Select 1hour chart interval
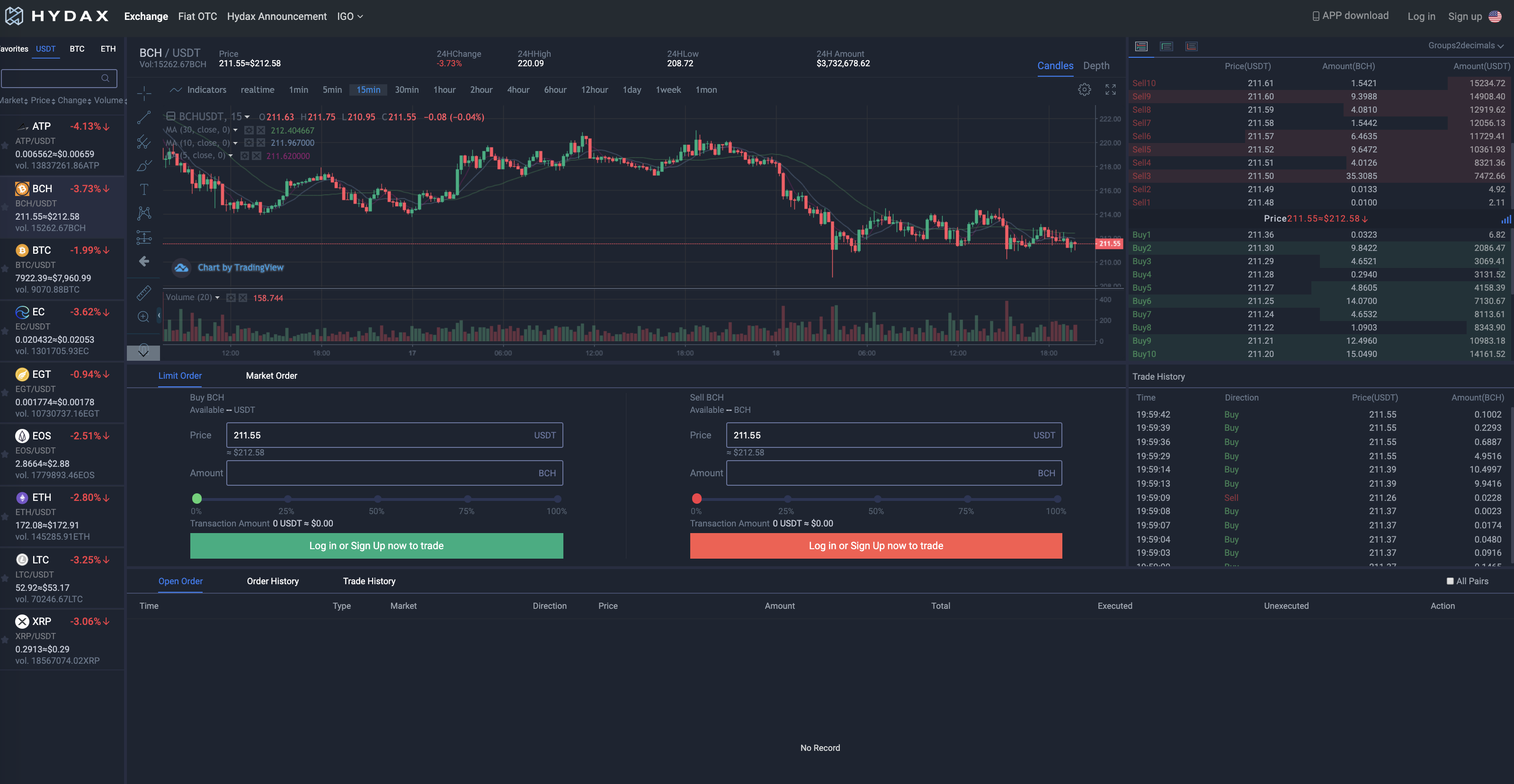Viewport: 1514px width, 784px height. click(x=445, y=89)
